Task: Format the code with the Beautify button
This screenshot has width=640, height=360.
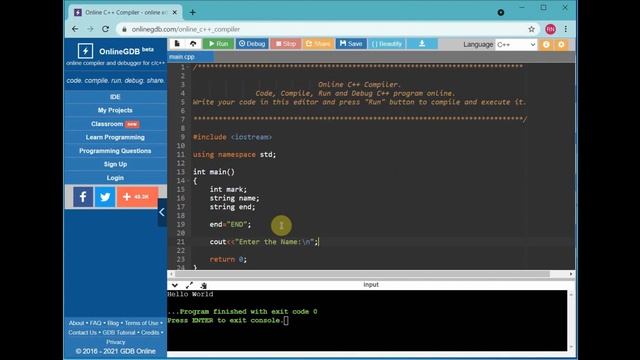Action: [x=386, y=44]
